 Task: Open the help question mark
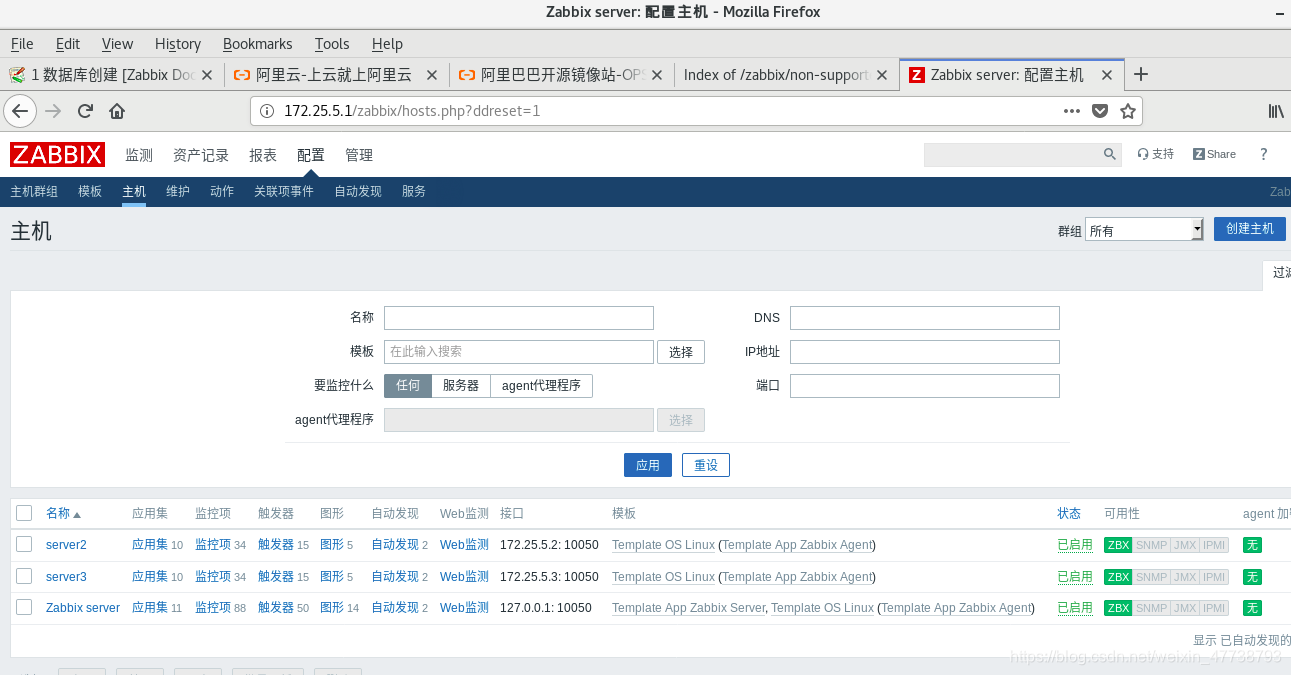coord(1263,154)
